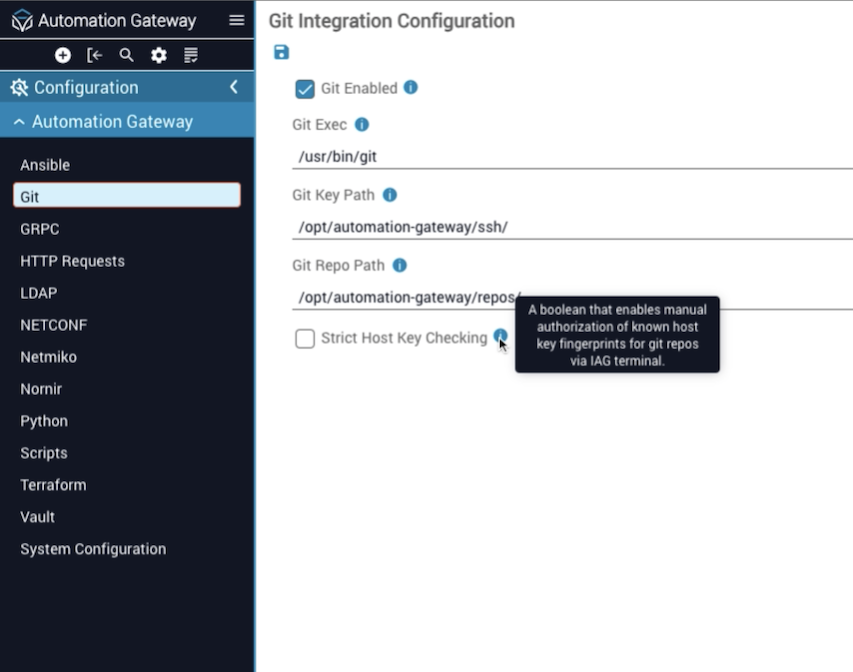853x672 pixels.
Task: Open System Configuration page
Action: pos(93,549)
